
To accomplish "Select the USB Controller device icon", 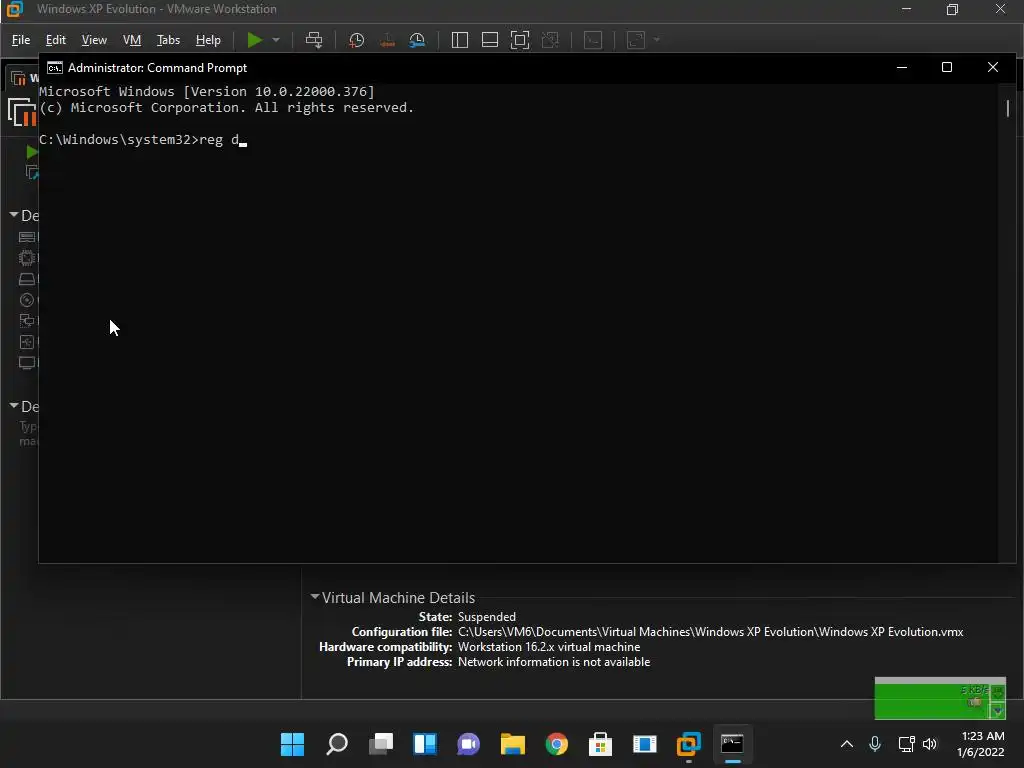I will pyautogui.click(x=27, y=342).
